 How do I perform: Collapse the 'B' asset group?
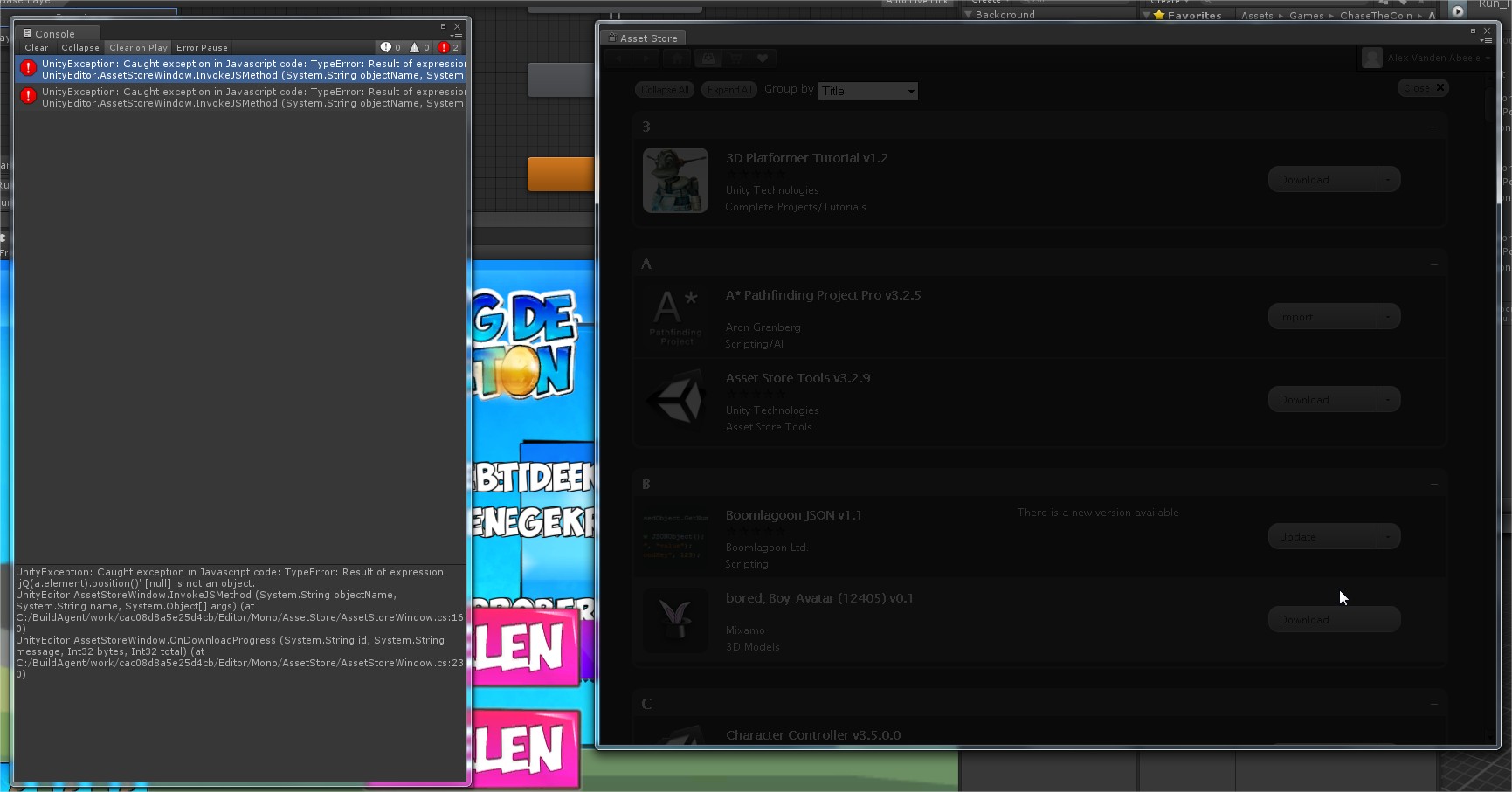coord(1433,485)
